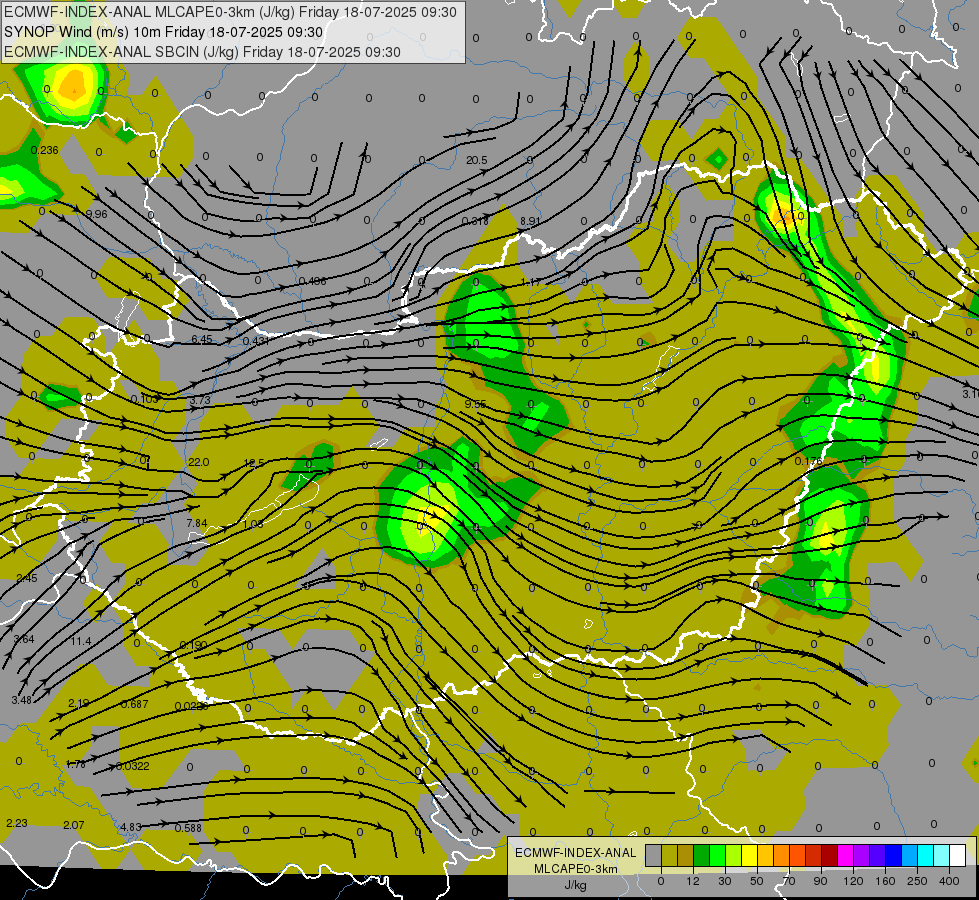Click legend scale value '70'
Viewport: 979px width, 900px height.
tap(789, 881)
